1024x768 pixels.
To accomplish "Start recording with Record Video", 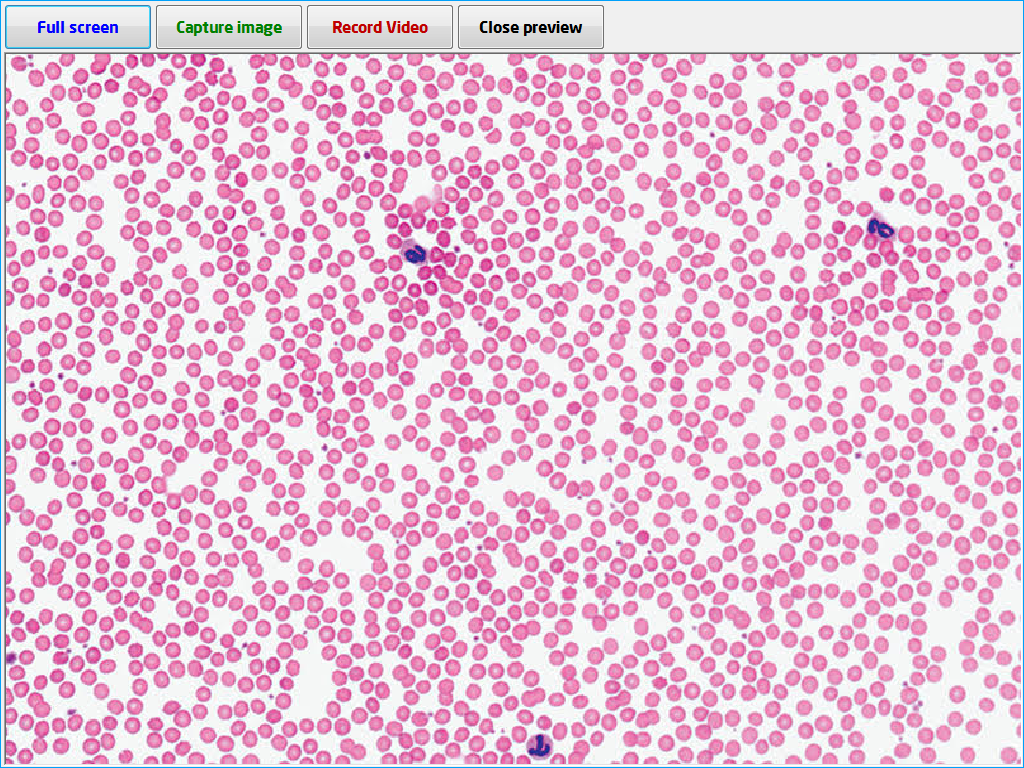I will tap(380, 27).
